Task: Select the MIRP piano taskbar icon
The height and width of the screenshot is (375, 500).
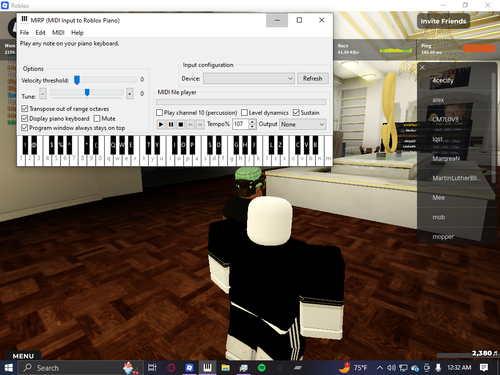Action: tap(207, 368)
